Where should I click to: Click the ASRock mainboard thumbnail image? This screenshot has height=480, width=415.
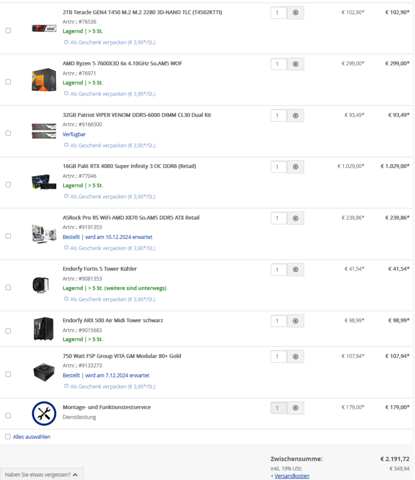44,234
